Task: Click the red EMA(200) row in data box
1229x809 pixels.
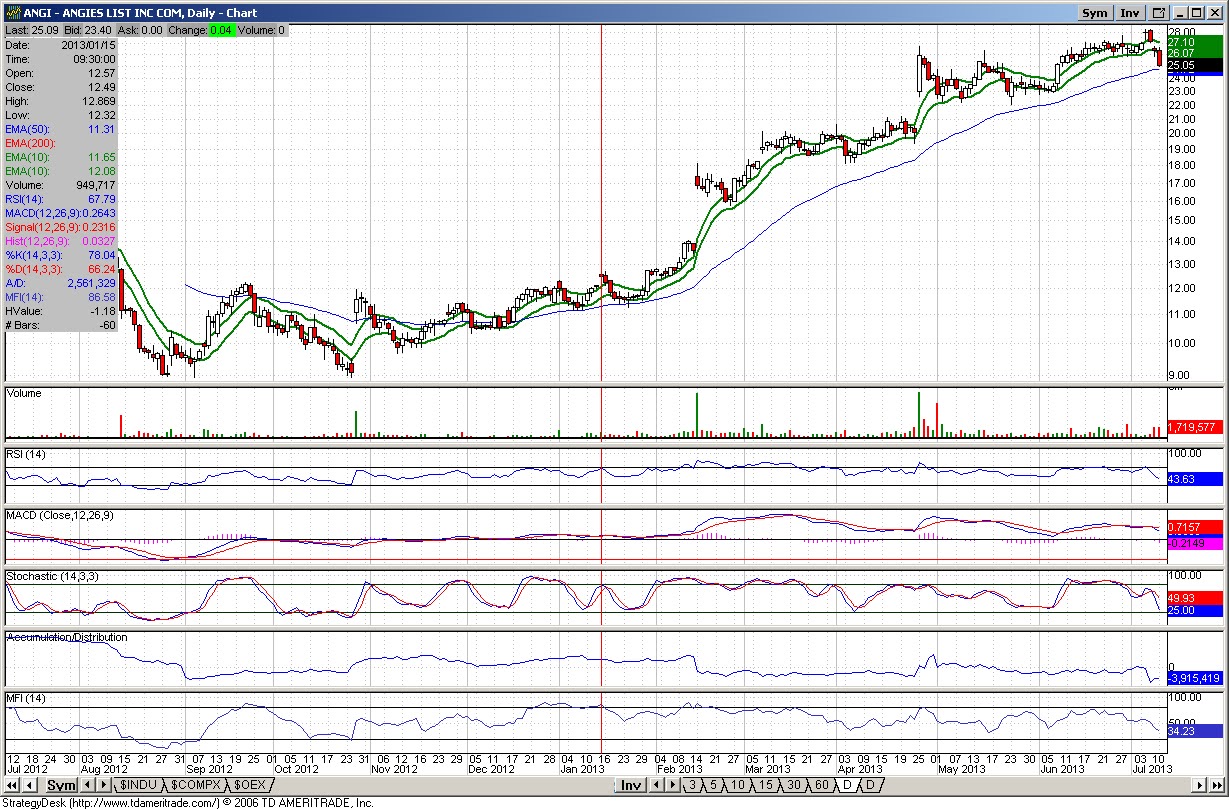Action: [x=61, y=143]
